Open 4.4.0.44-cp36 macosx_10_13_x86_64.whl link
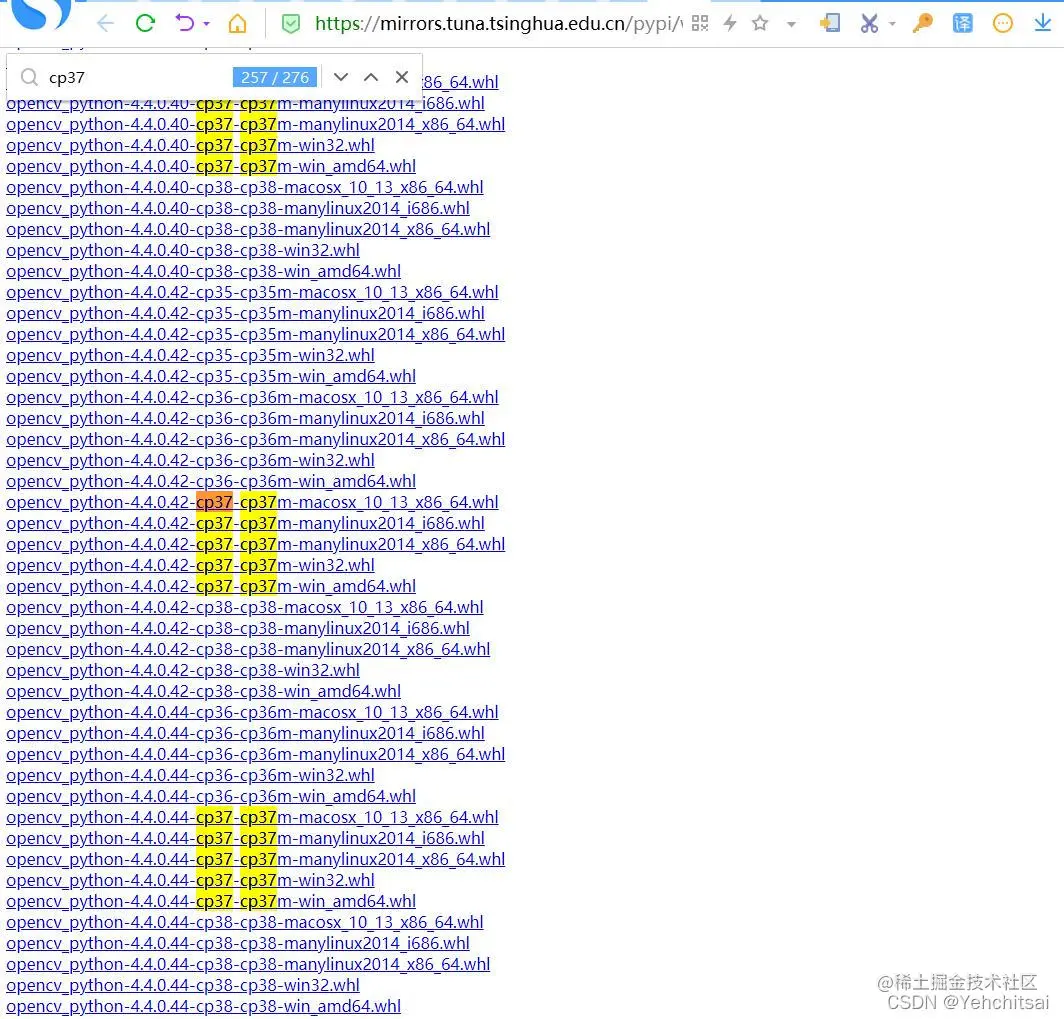The image size is (1064, 1019). point(252,713)
